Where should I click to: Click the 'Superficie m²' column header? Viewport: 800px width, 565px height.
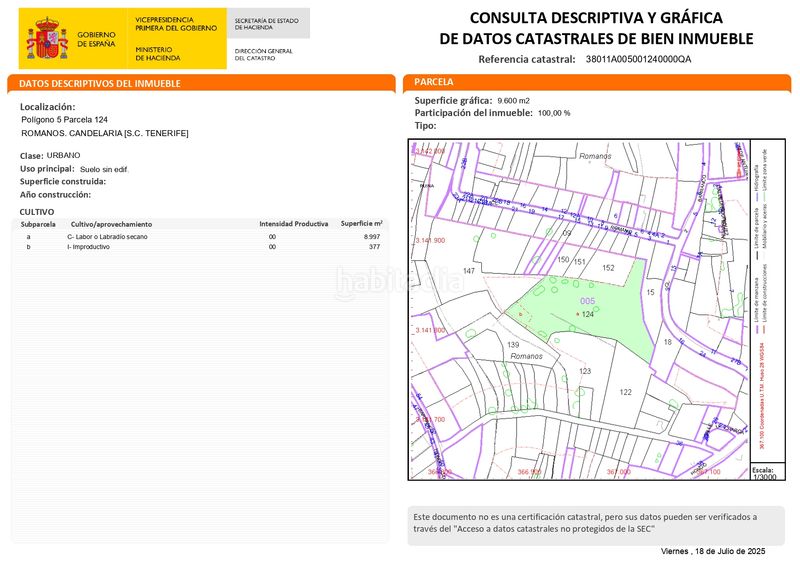tap(362, 224)
